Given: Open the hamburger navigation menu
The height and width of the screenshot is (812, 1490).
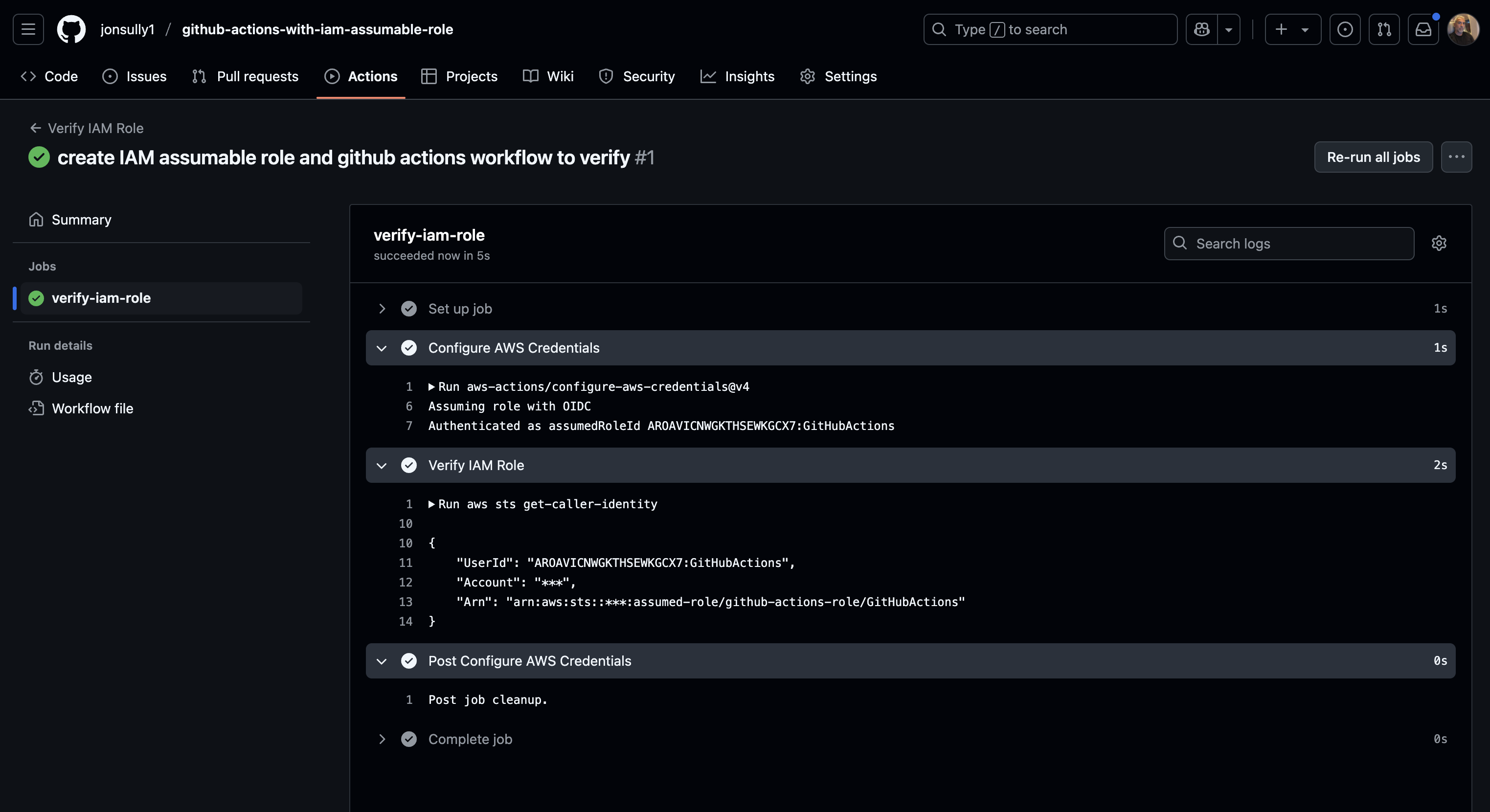Looking at the screenshot, I should [27, 29].
